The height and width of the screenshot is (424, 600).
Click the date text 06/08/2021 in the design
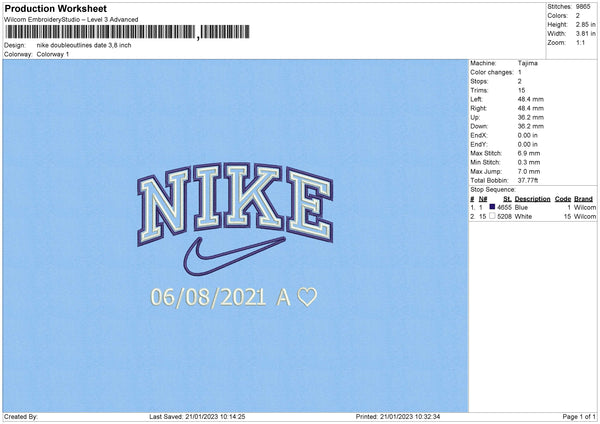pos(208,297)
